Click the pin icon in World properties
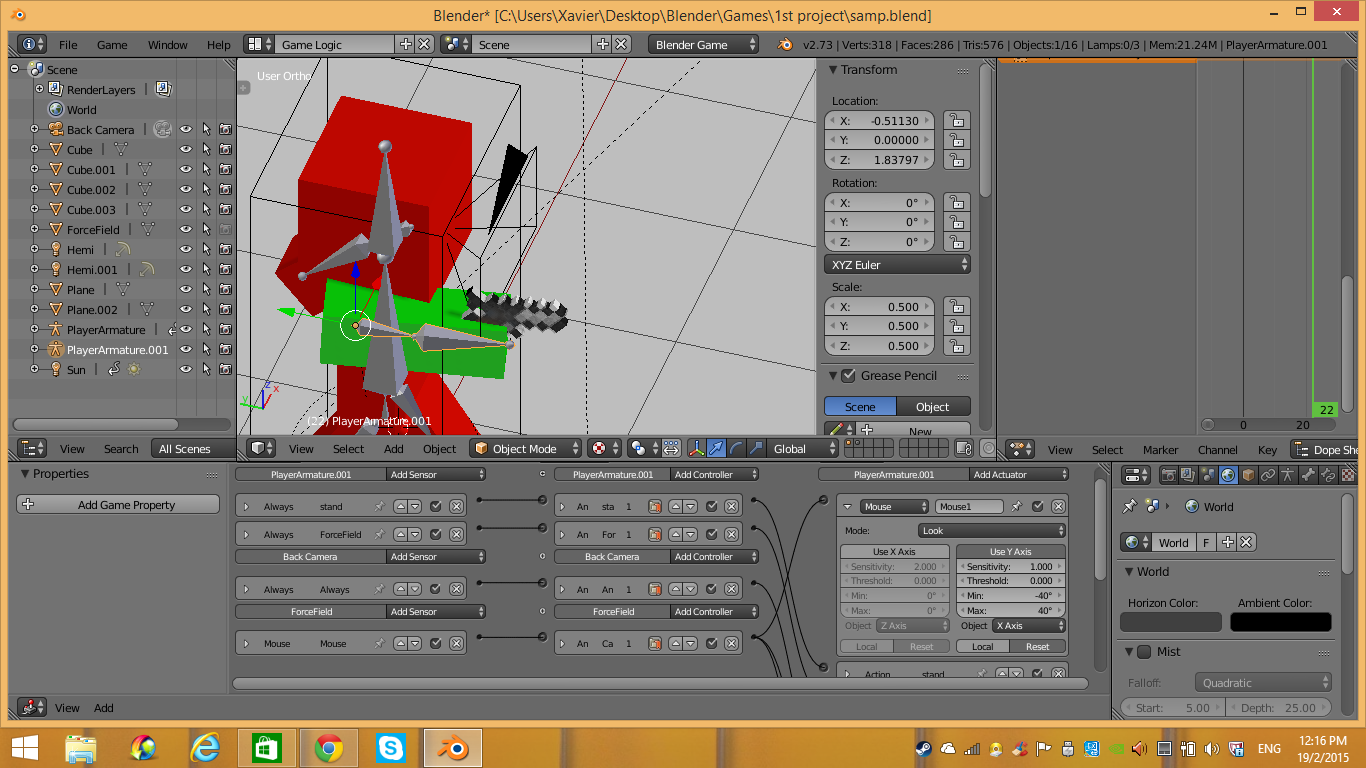Screen dimensions: 1366x768 click(1131, 506)
